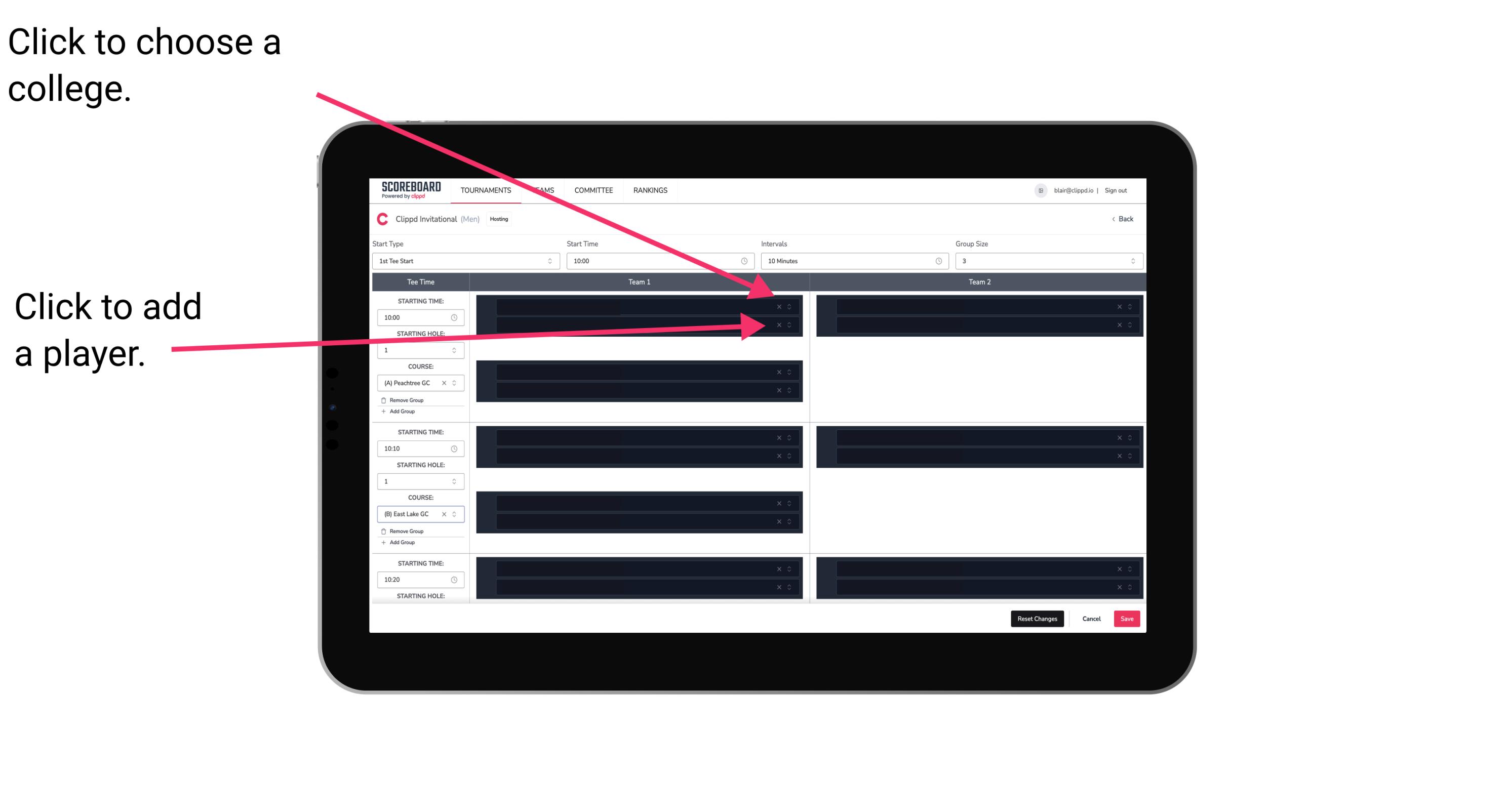
Task: Click the settings icon next to Intervals field
Action: point(938,261)
